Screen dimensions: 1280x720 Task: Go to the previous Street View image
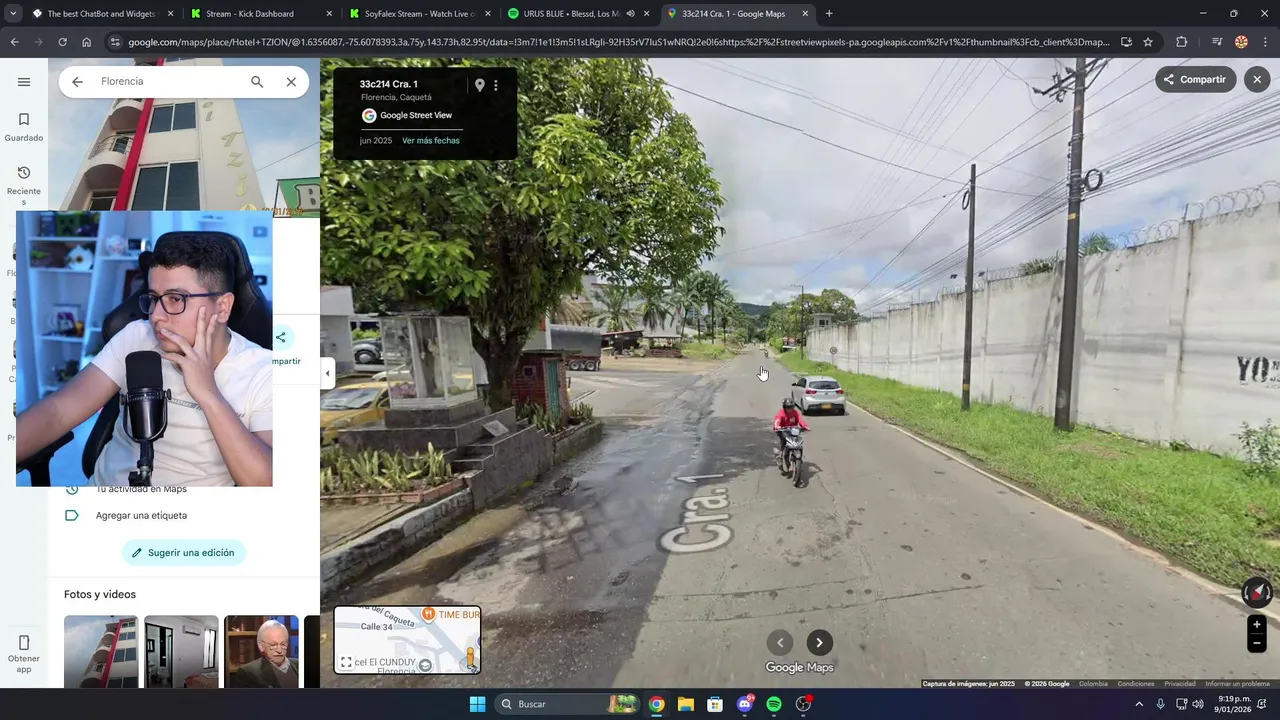pos(780,643)
